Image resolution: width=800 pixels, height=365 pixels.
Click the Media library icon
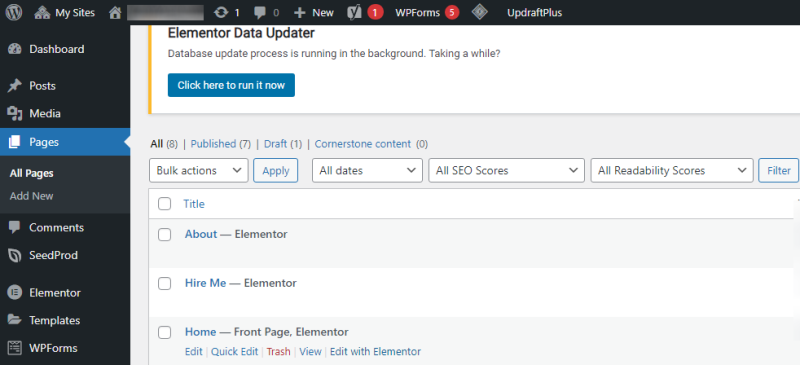point(15,113)
